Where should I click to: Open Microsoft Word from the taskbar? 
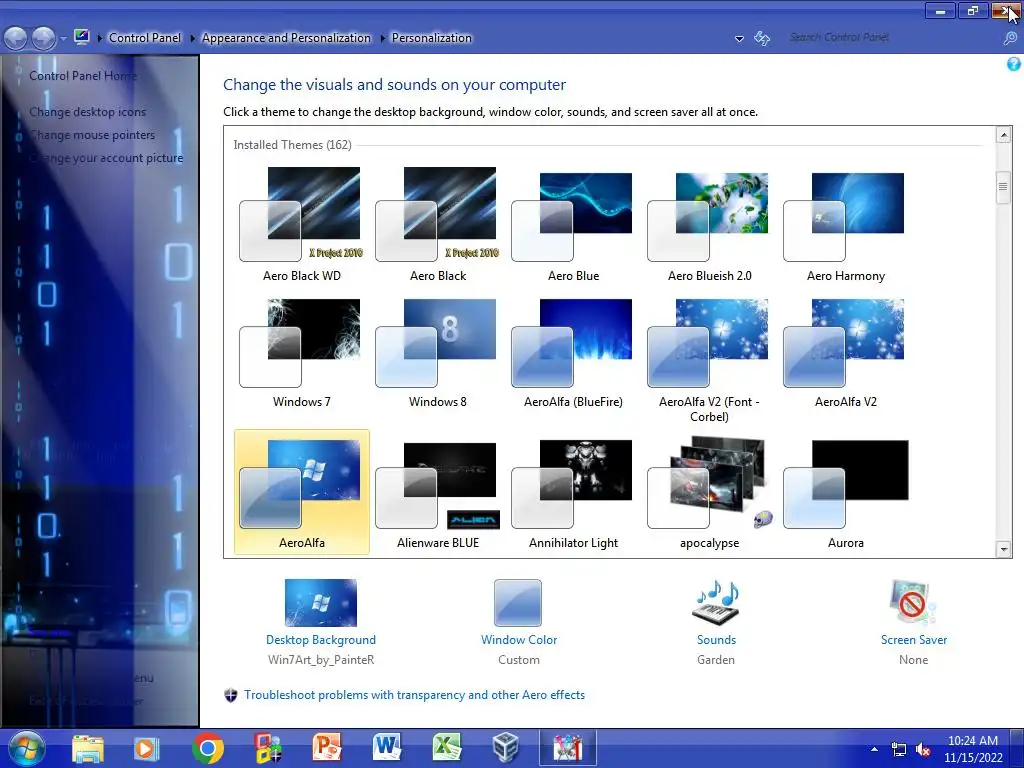[387, 748]
